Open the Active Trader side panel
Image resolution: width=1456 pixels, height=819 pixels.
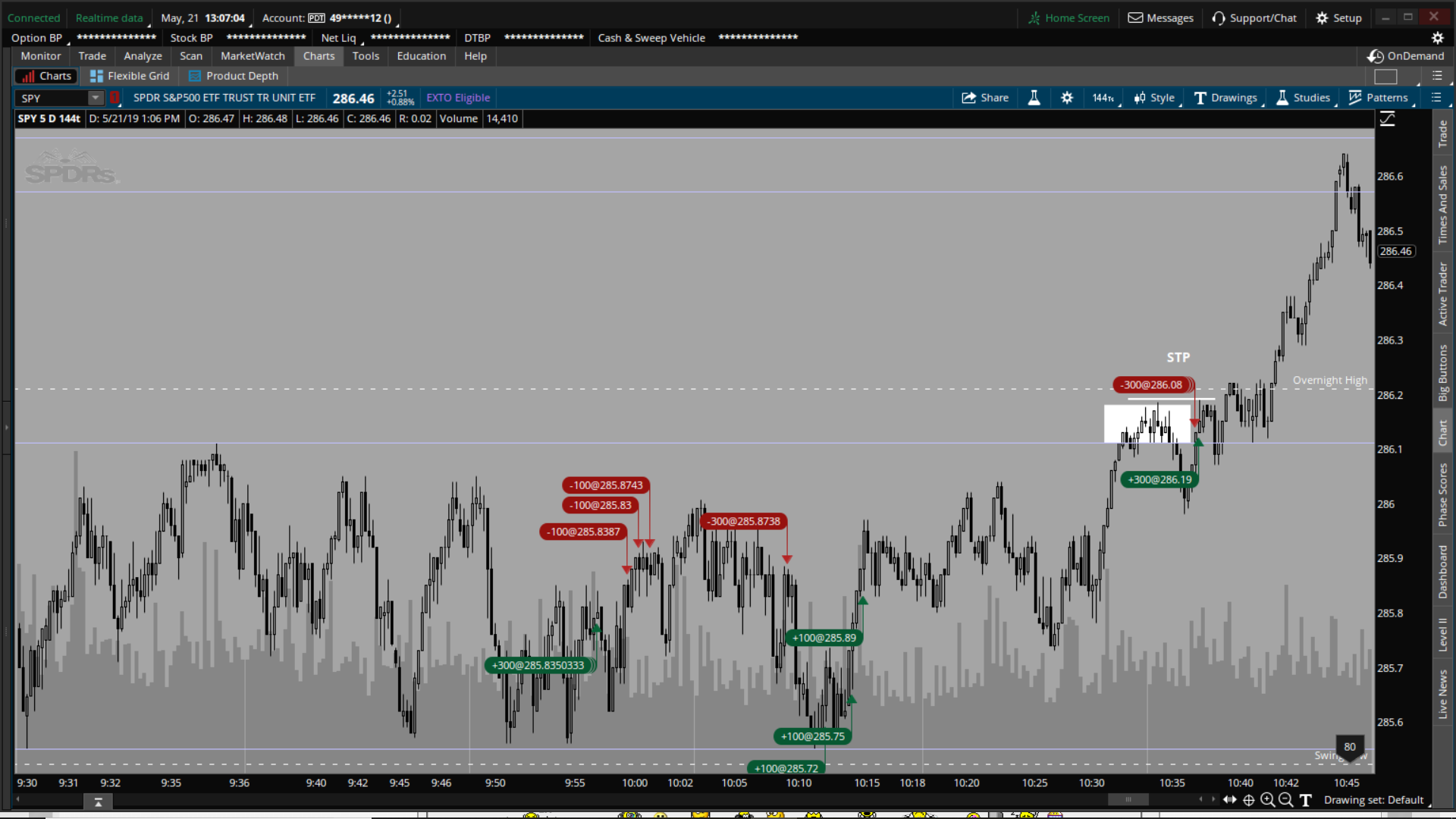coord(1443,294)
